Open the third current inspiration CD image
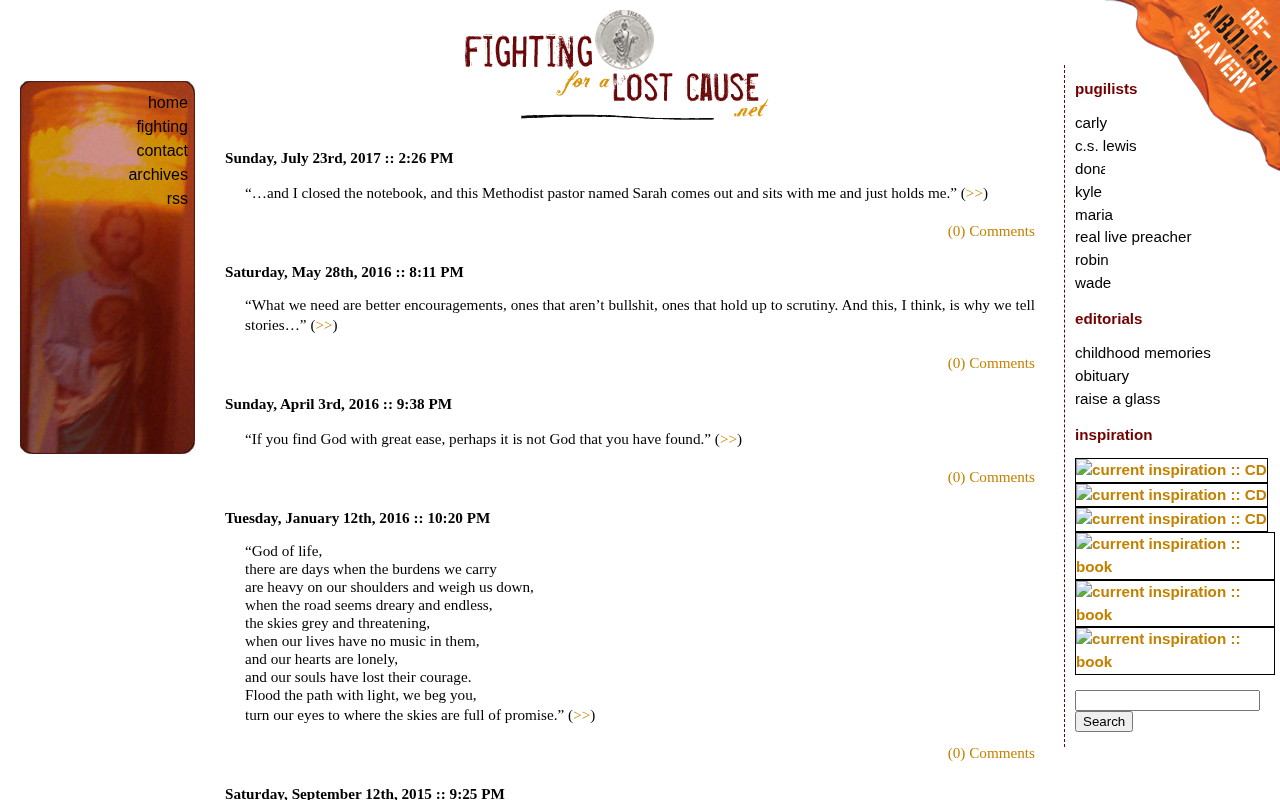Screen dimensions: 1280x800 [1171, 519]
